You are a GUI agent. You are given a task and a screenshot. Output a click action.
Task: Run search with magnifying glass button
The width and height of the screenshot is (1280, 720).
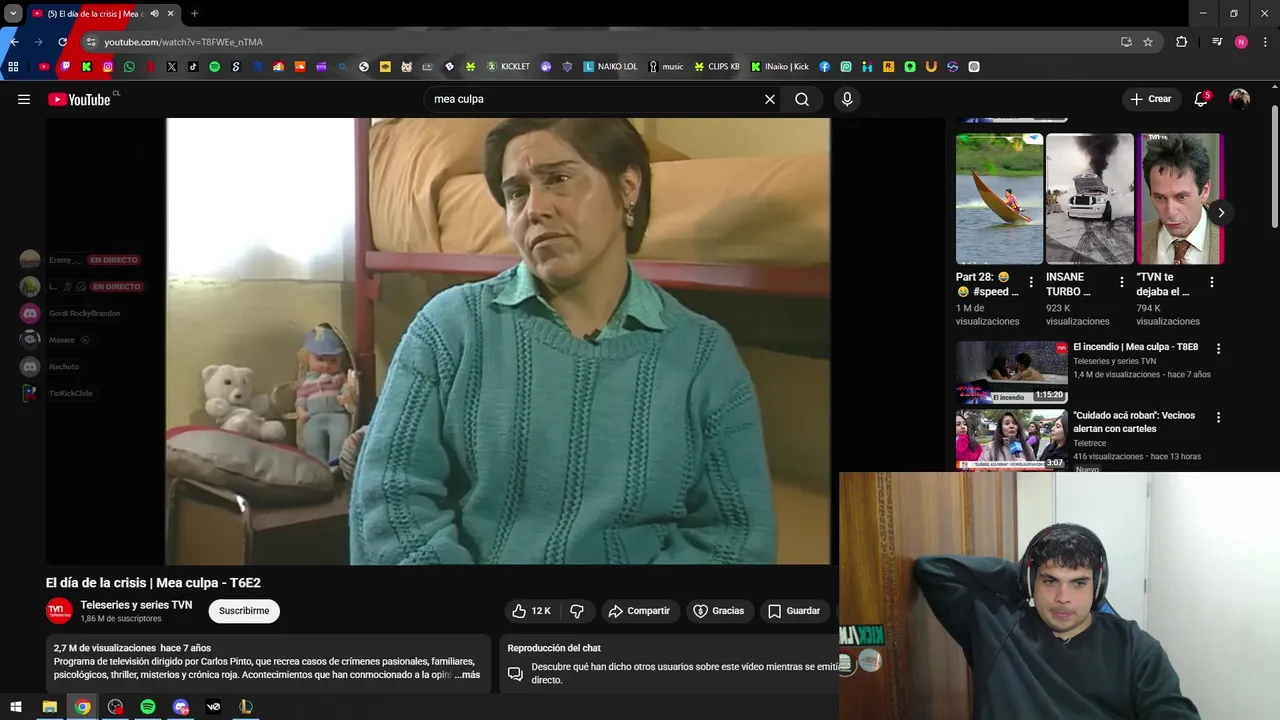pos(802,99)
